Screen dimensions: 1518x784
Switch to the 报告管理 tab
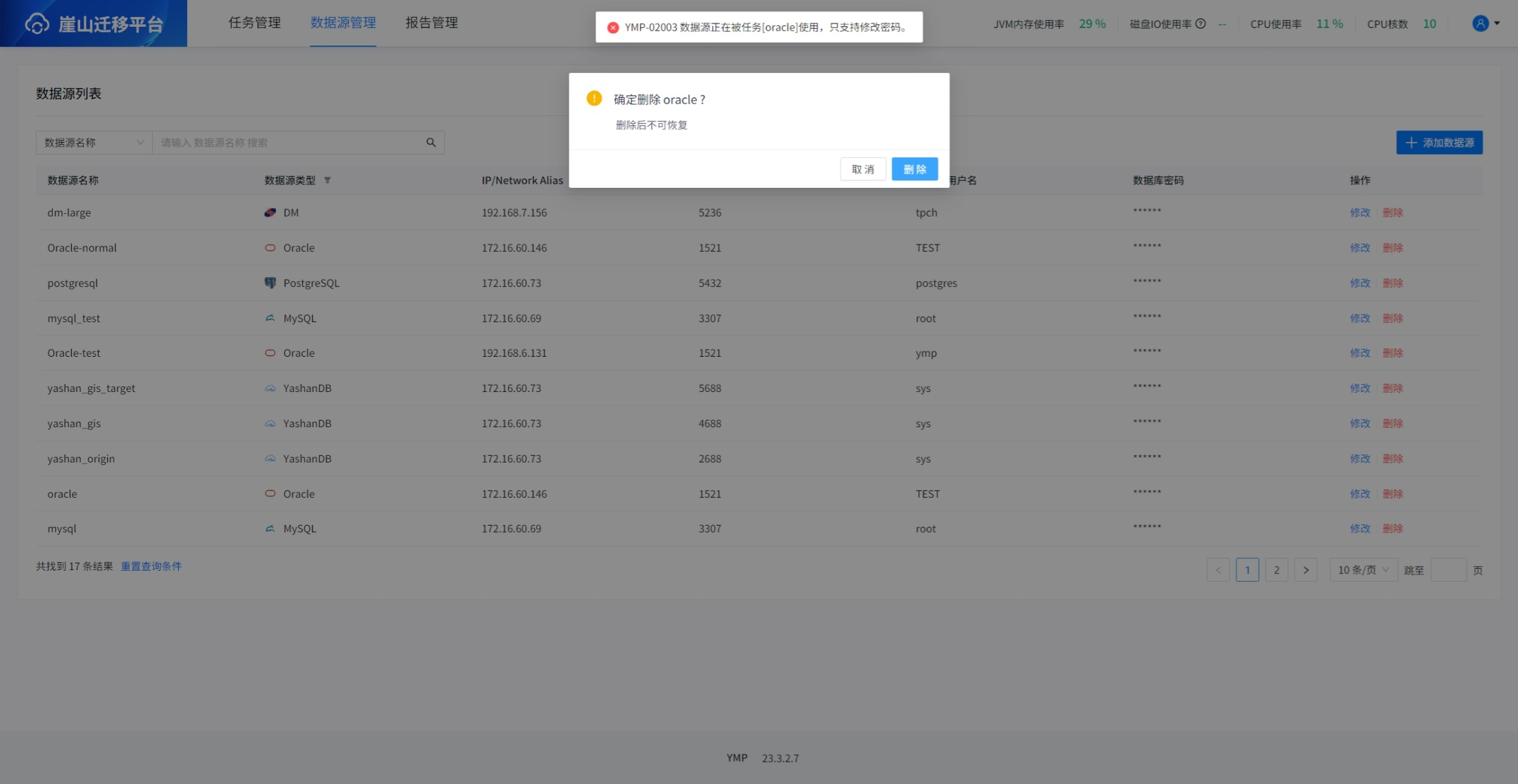[x=431, y=23]
